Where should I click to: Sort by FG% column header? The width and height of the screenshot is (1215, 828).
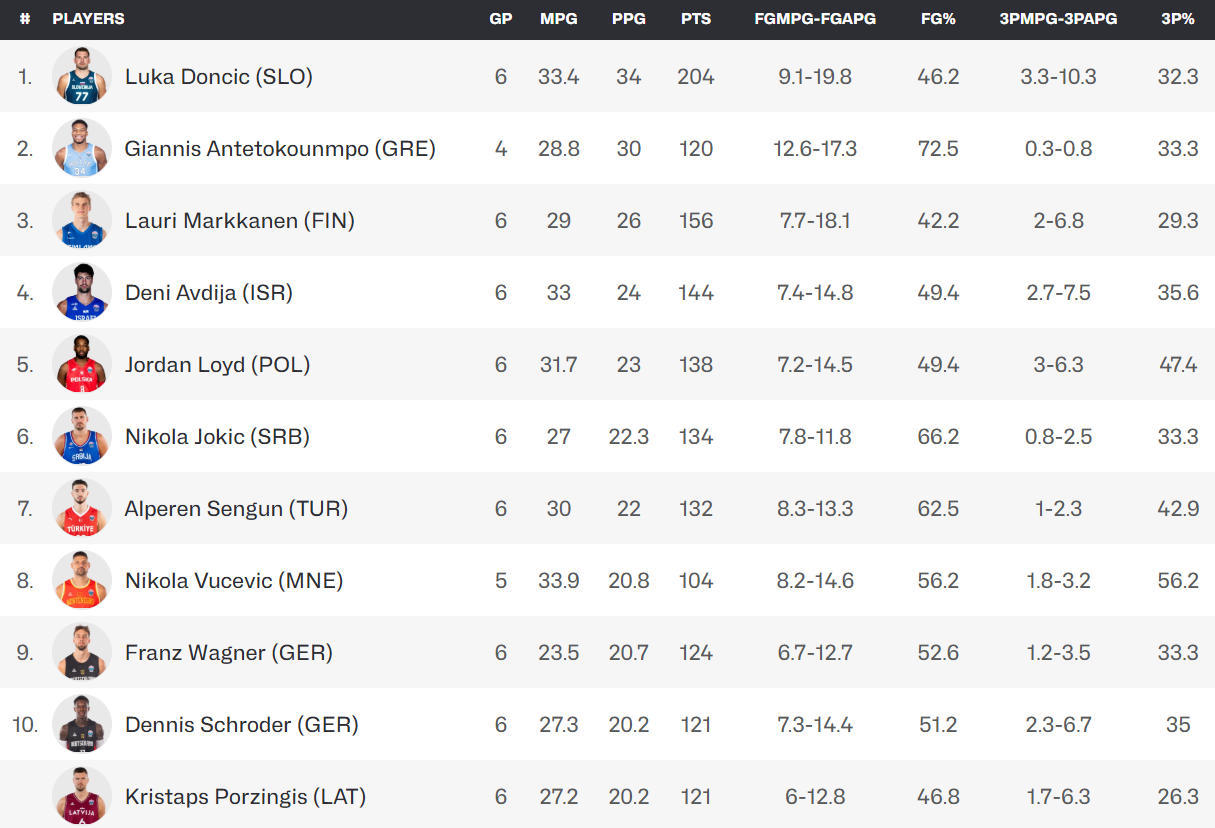click(938, 19)
